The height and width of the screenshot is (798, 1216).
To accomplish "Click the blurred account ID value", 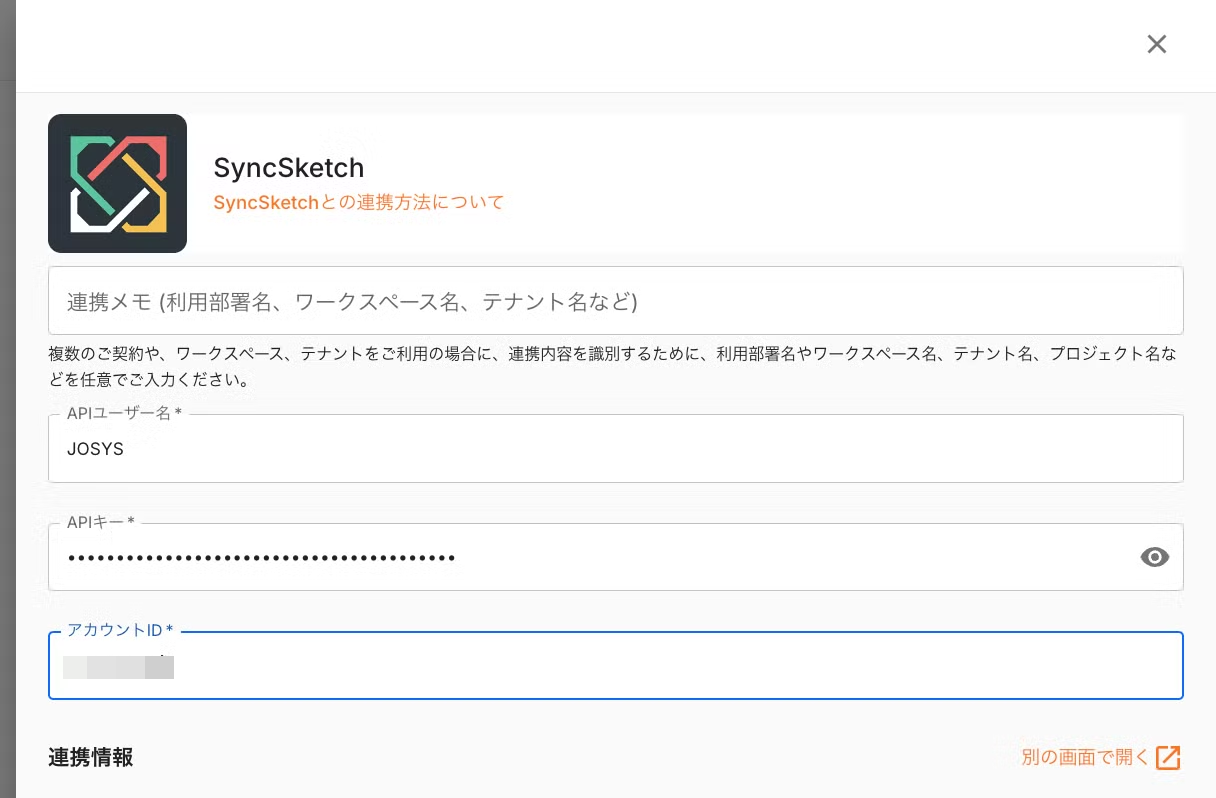I will pyautogui.click(x=118, y=667).
